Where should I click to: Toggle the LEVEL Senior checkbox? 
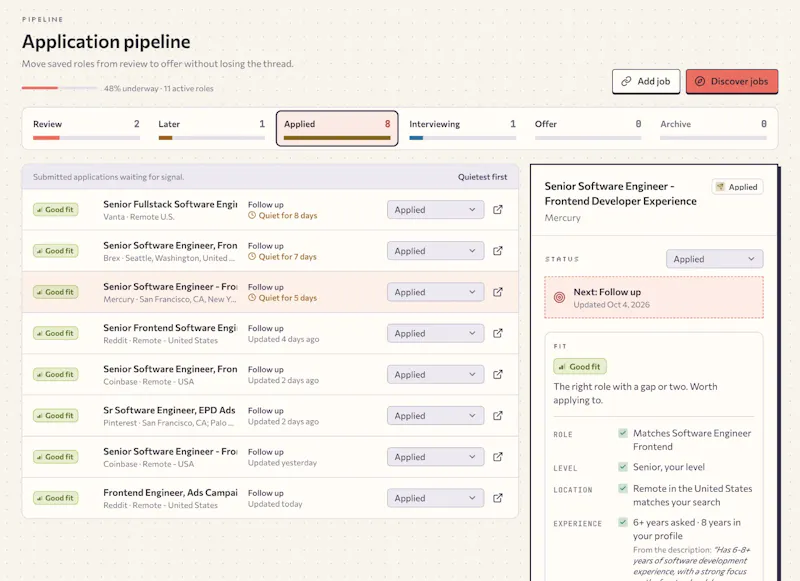[622, 467]
